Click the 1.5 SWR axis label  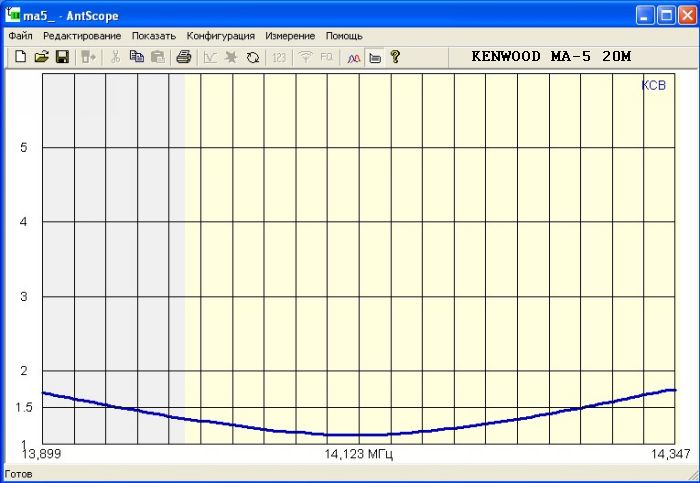pyautogui.click(x=24, y=407)
